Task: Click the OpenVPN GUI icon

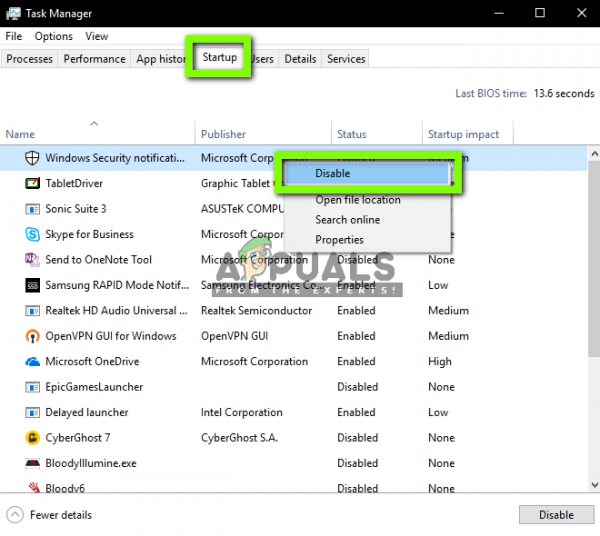Action: pos(32,336)
